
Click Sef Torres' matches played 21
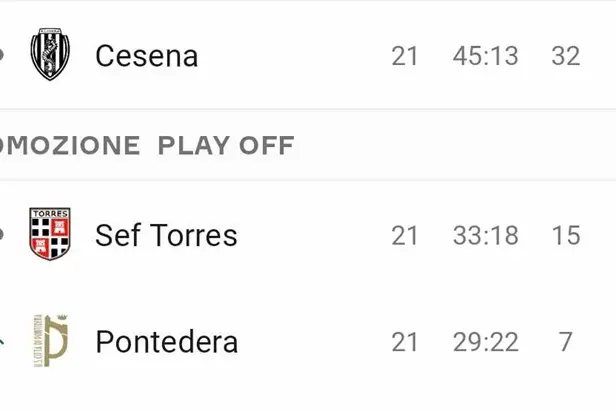point(404,235)
